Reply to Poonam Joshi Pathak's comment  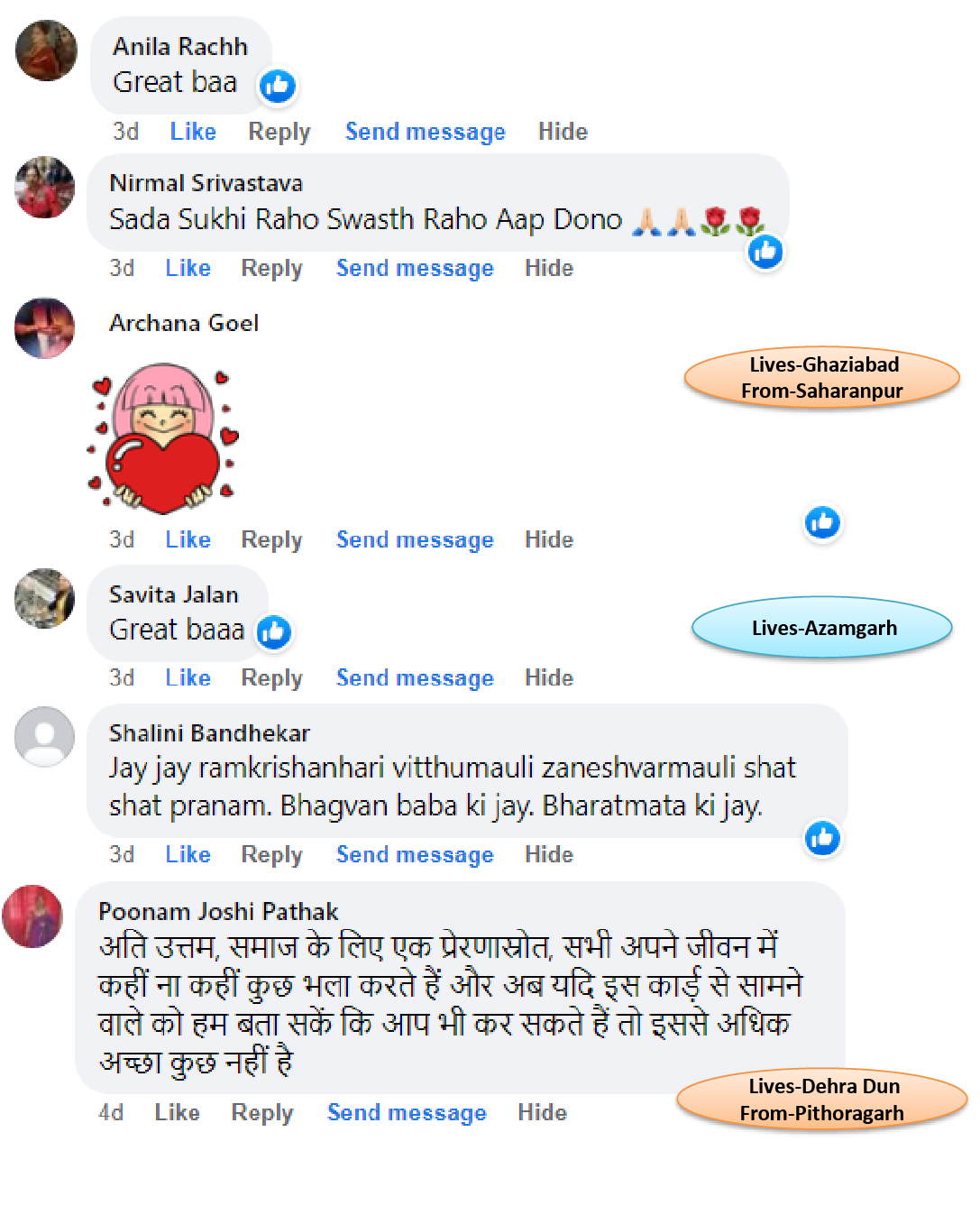[x=262, y=1113]
